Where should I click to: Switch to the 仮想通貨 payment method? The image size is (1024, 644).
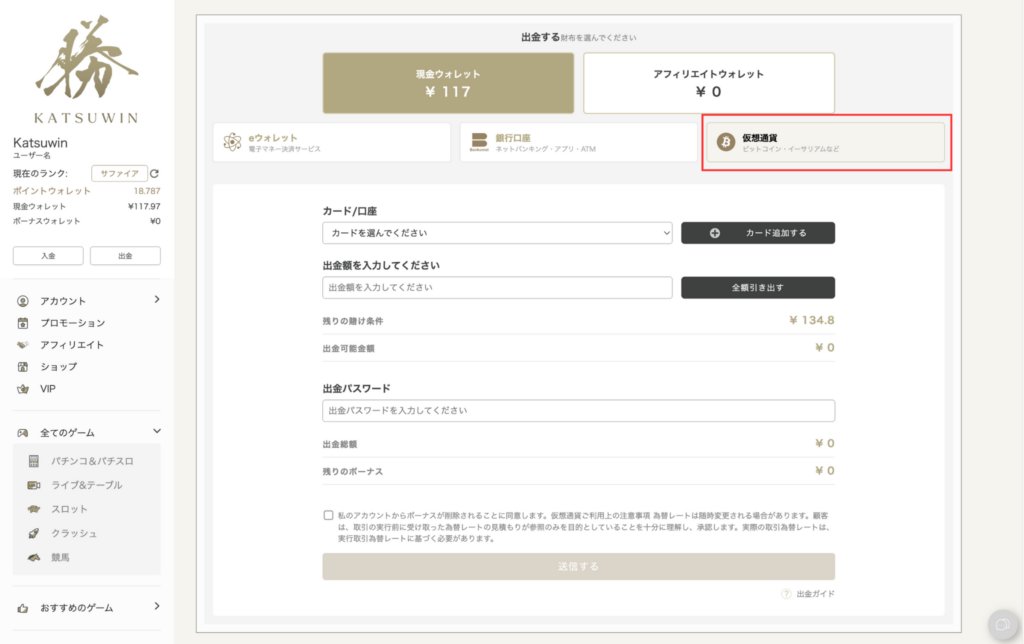[x=825, y=143]
